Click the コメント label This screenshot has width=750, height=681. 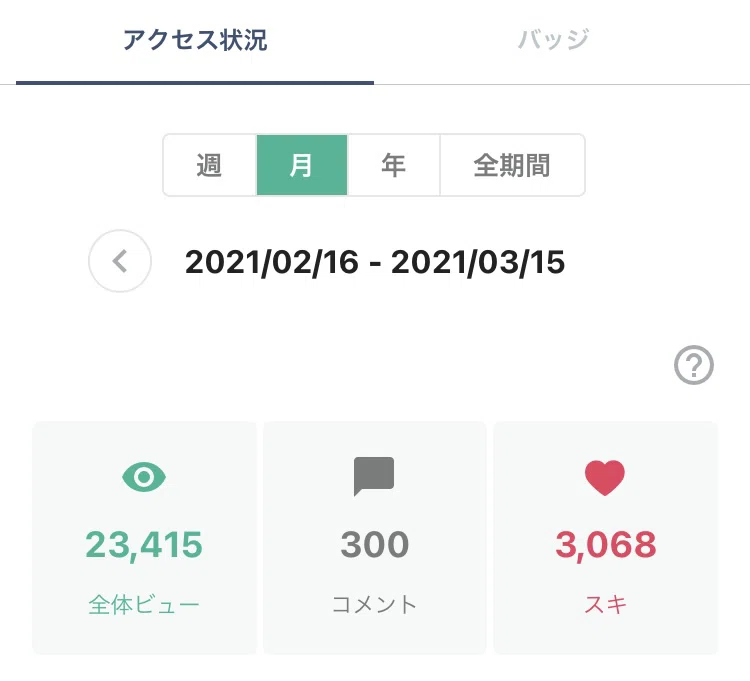[x=375, y=604]
